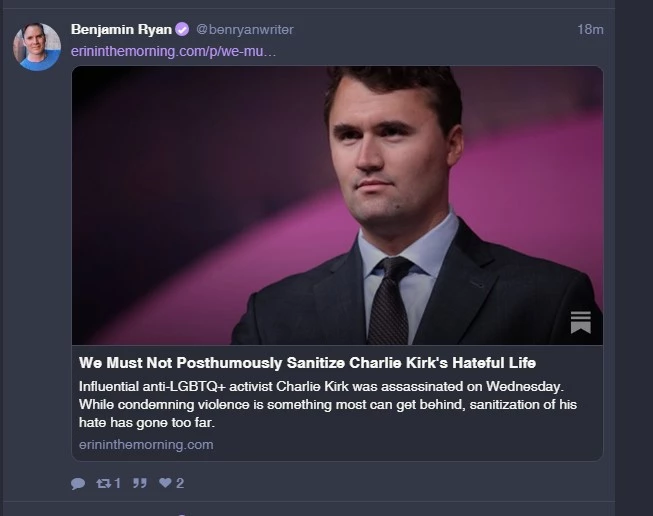This screenshot has height=516, width=653.
Task: Reply to Benjamin Ryan's post
Action: point(78,483)
